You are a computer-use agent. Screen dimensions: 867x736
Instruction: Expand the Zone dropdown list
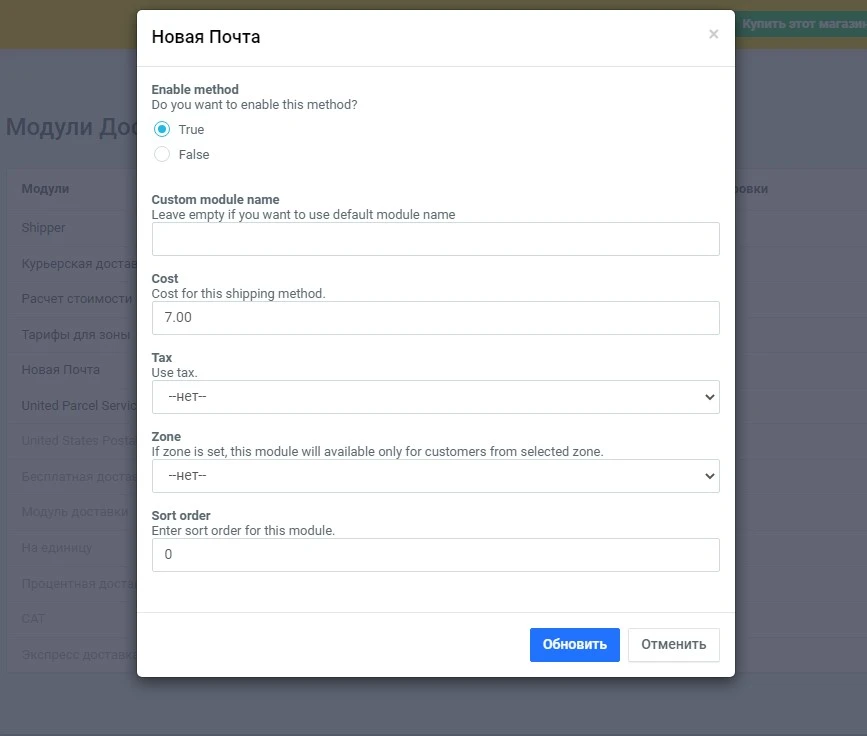435,476
